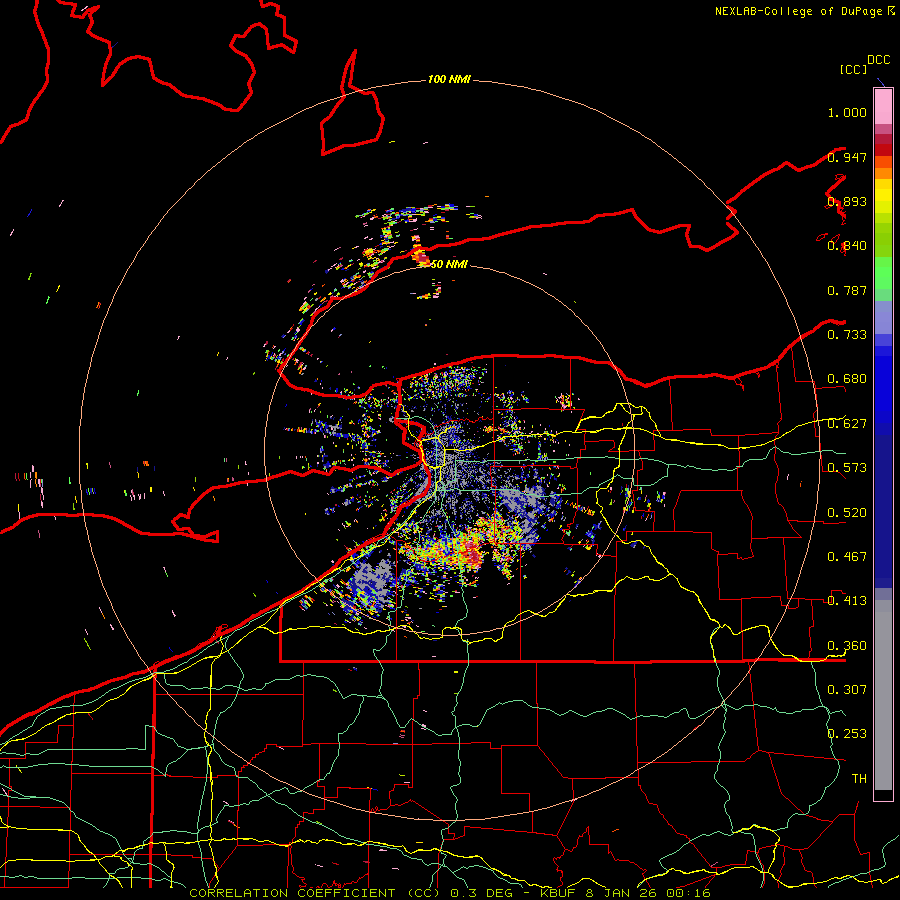Click the large gray segment of the color scale
The image size is (900, 900).
pyautogui.click(x=883, y=695)
